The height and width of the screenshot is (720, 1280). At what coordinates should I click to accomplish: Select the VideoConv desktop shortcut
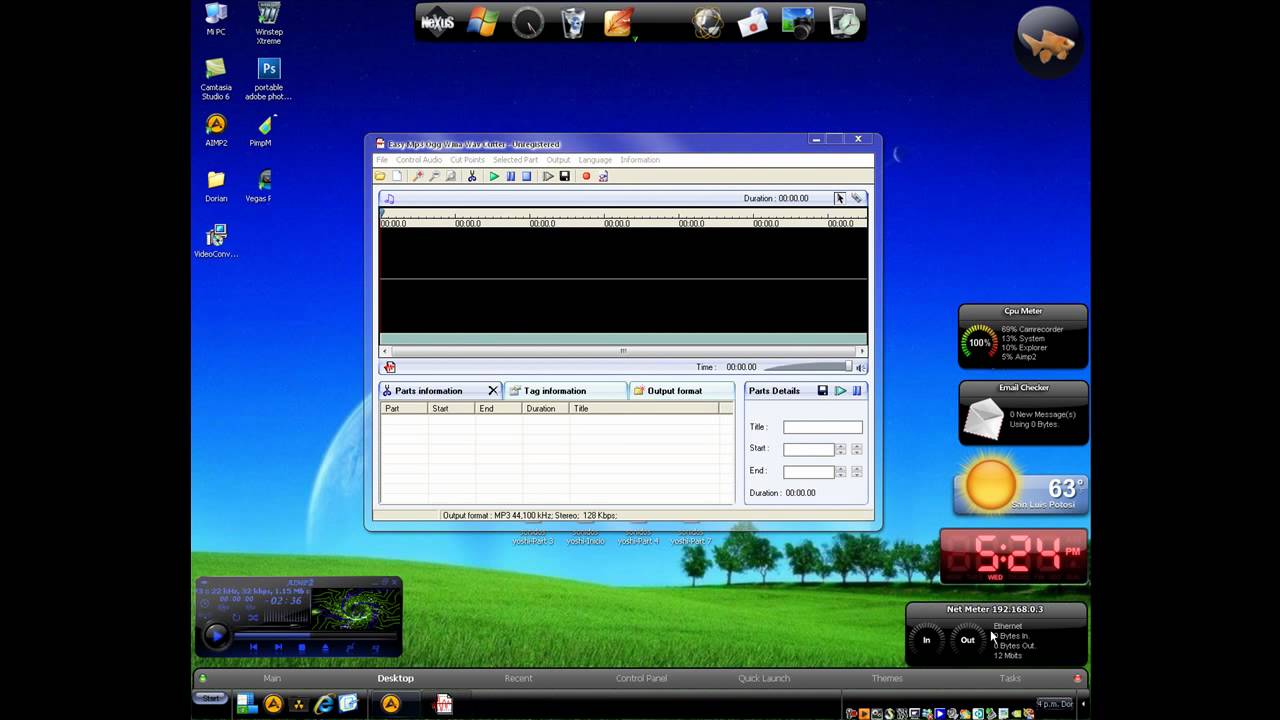[x=216, y=242]
